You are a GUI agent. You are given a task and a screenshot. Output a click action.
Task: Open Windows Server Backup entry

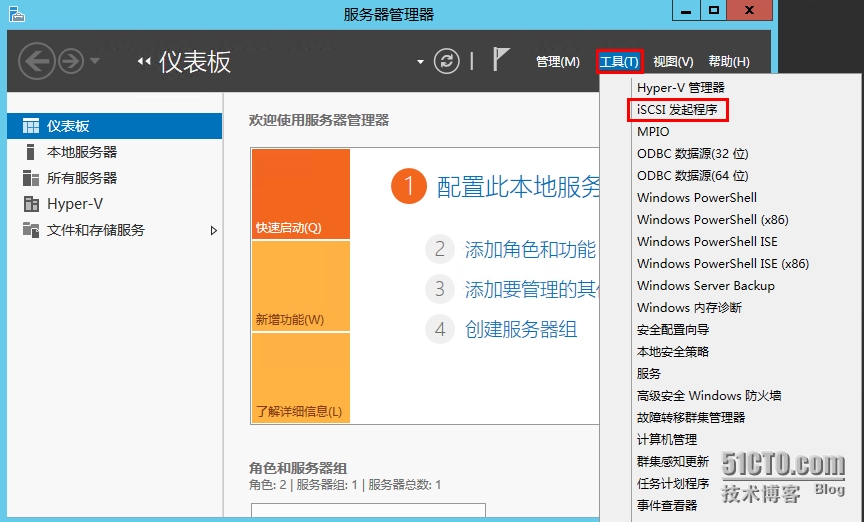pyautogui.click(x=706, y=286)
